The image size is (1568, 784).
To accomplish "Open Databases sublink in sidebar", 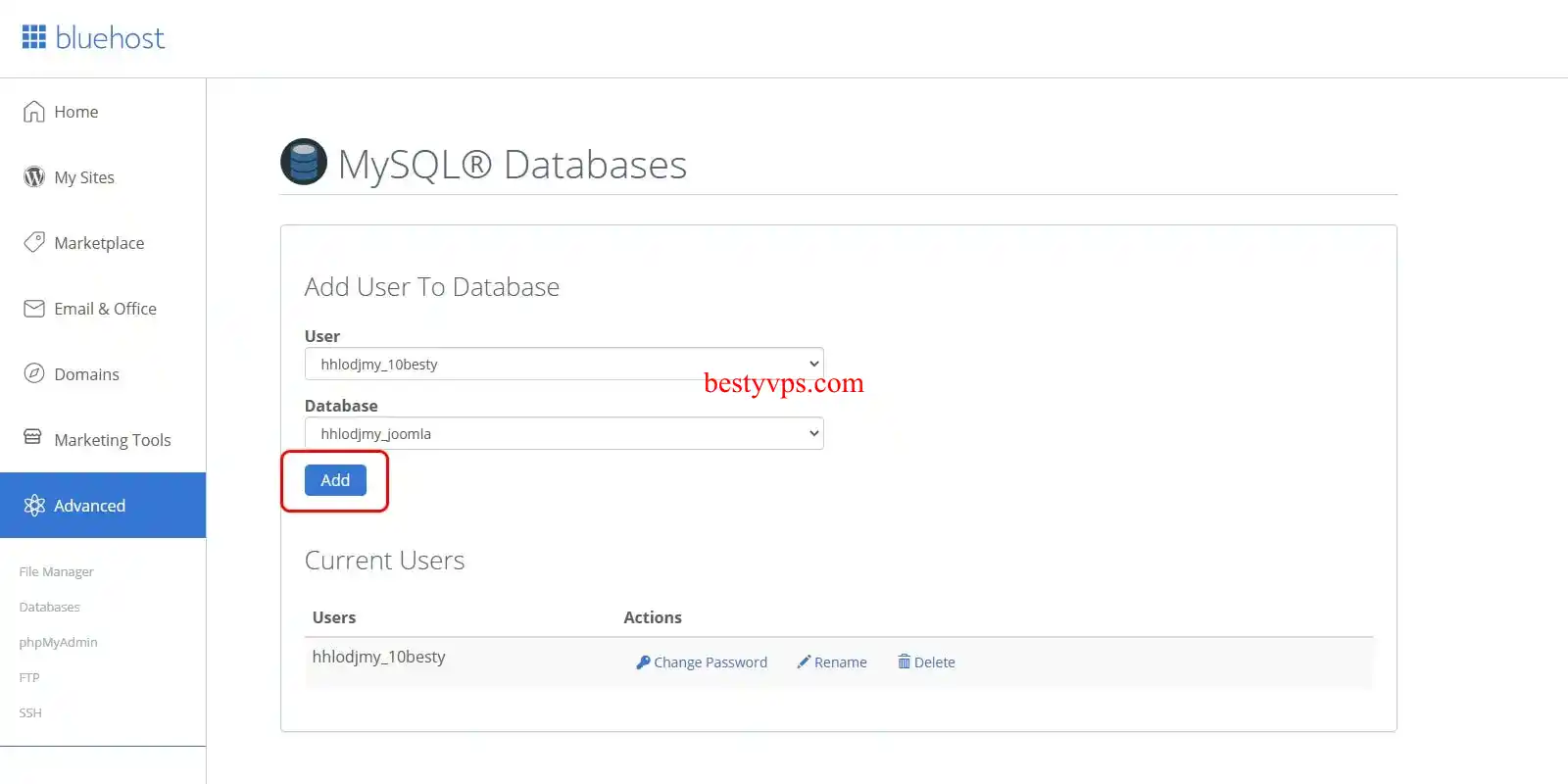I will pos(49,608).
